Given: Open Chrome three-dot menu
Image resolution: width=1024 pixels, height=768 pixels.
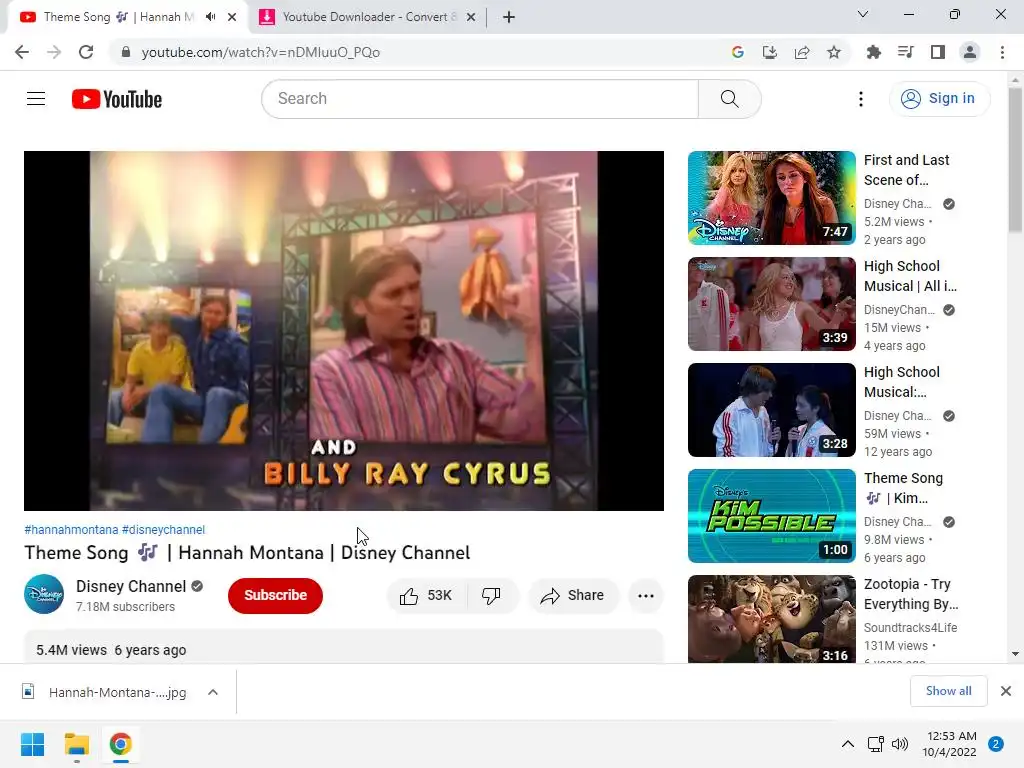Looking at the screenshot, I should (x=1002, y=52).
